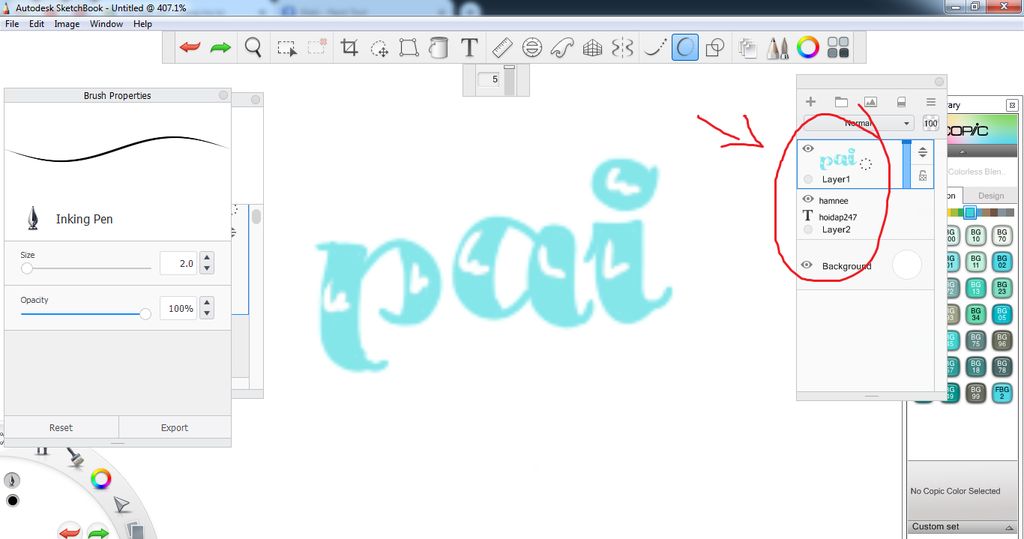Choose the rectangular Selection tool

coord(287,48)
